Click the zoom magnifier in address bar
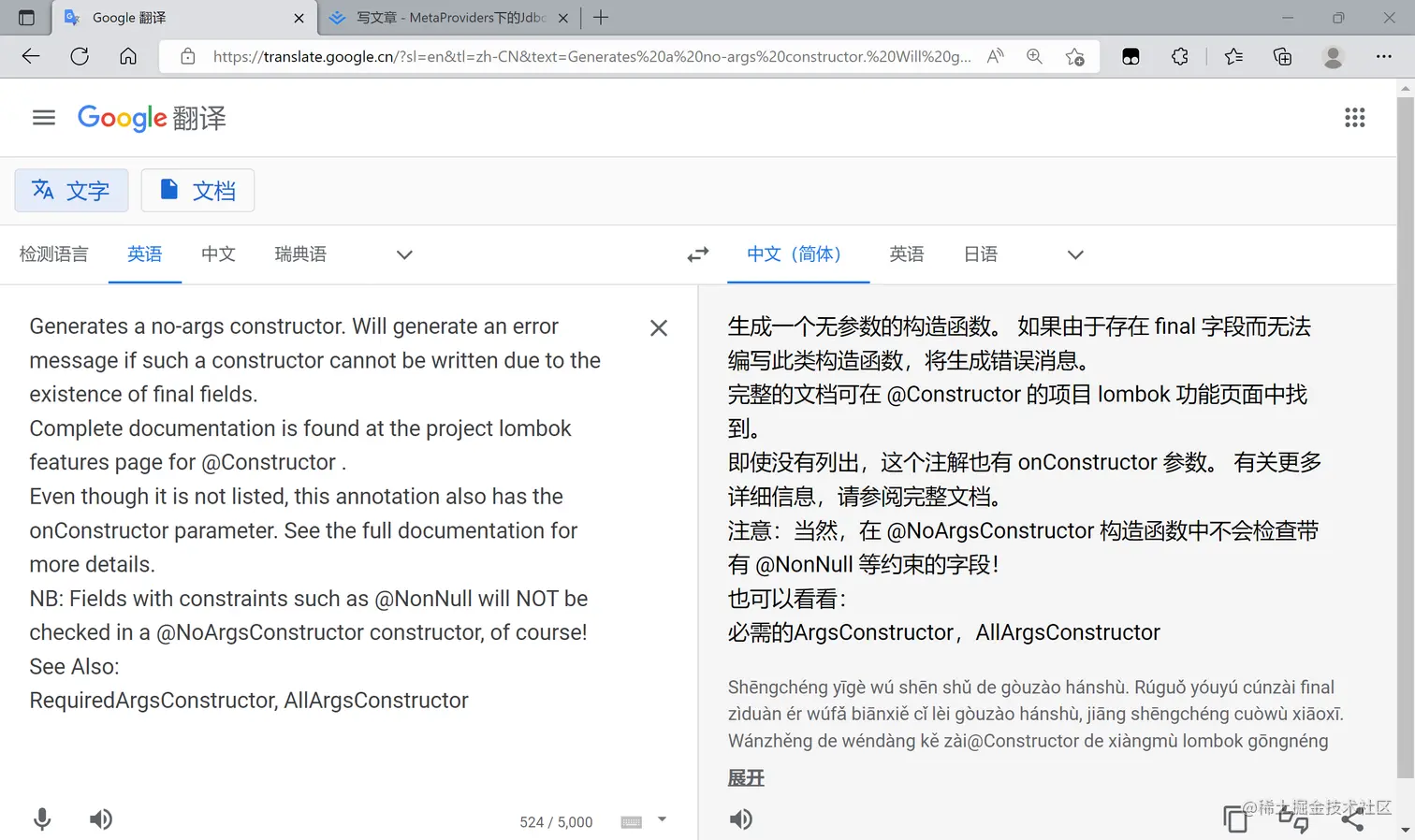1415x840 pixels. pyautogui.click(x=1034, y=56)
